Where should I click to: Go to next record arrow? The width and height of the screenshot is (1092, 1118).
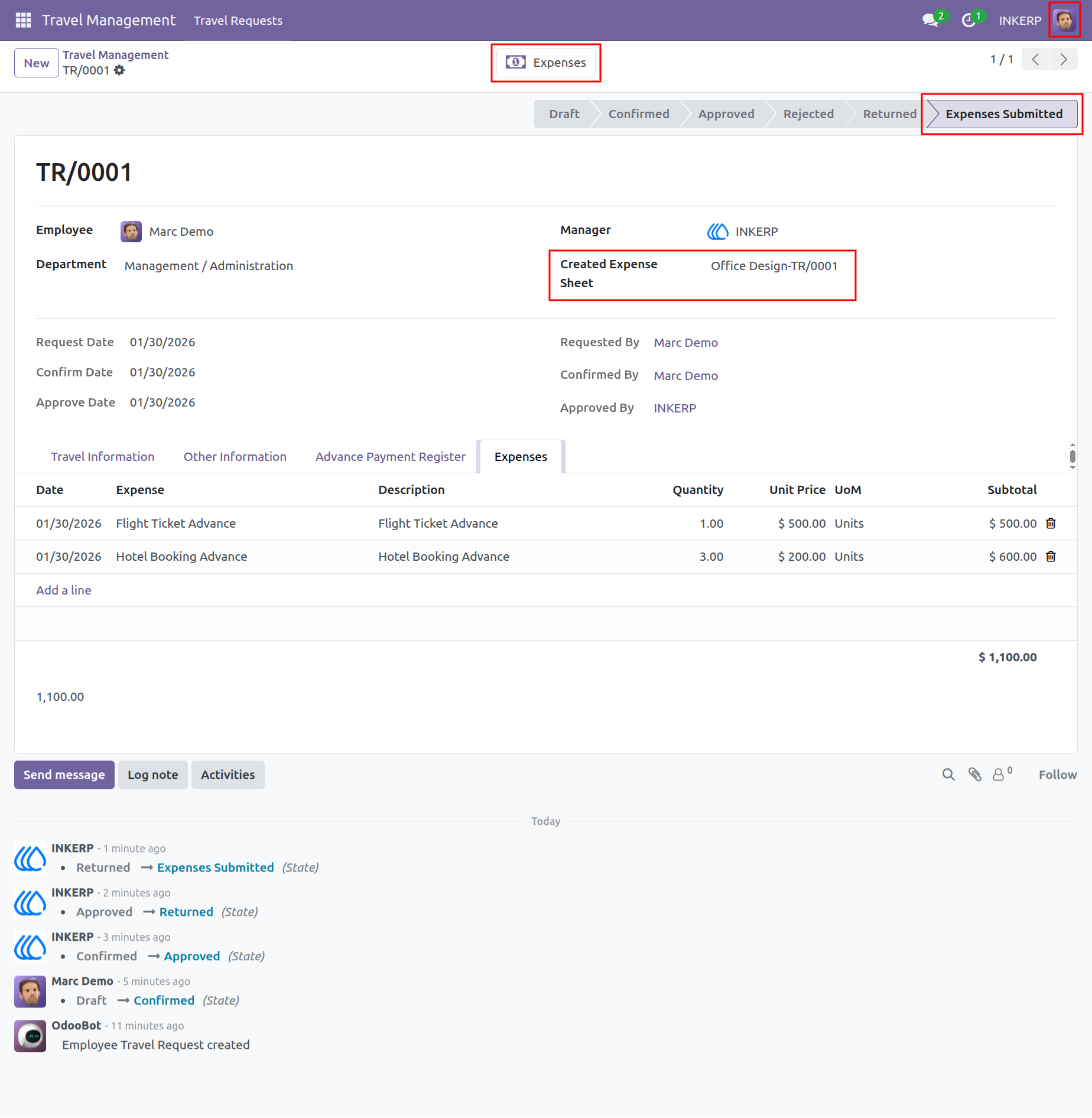point(1064,59)
